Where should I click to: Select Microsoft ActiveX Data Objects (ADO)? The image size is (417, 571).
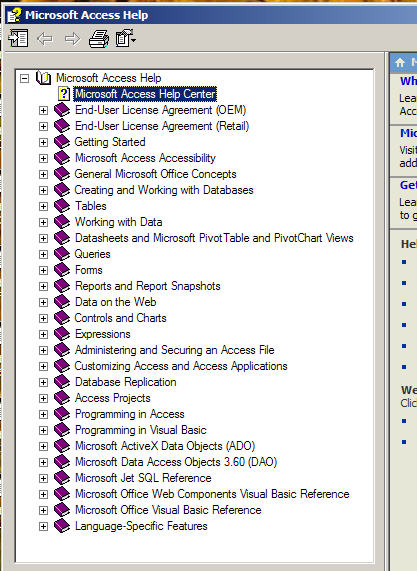point(165,446)
